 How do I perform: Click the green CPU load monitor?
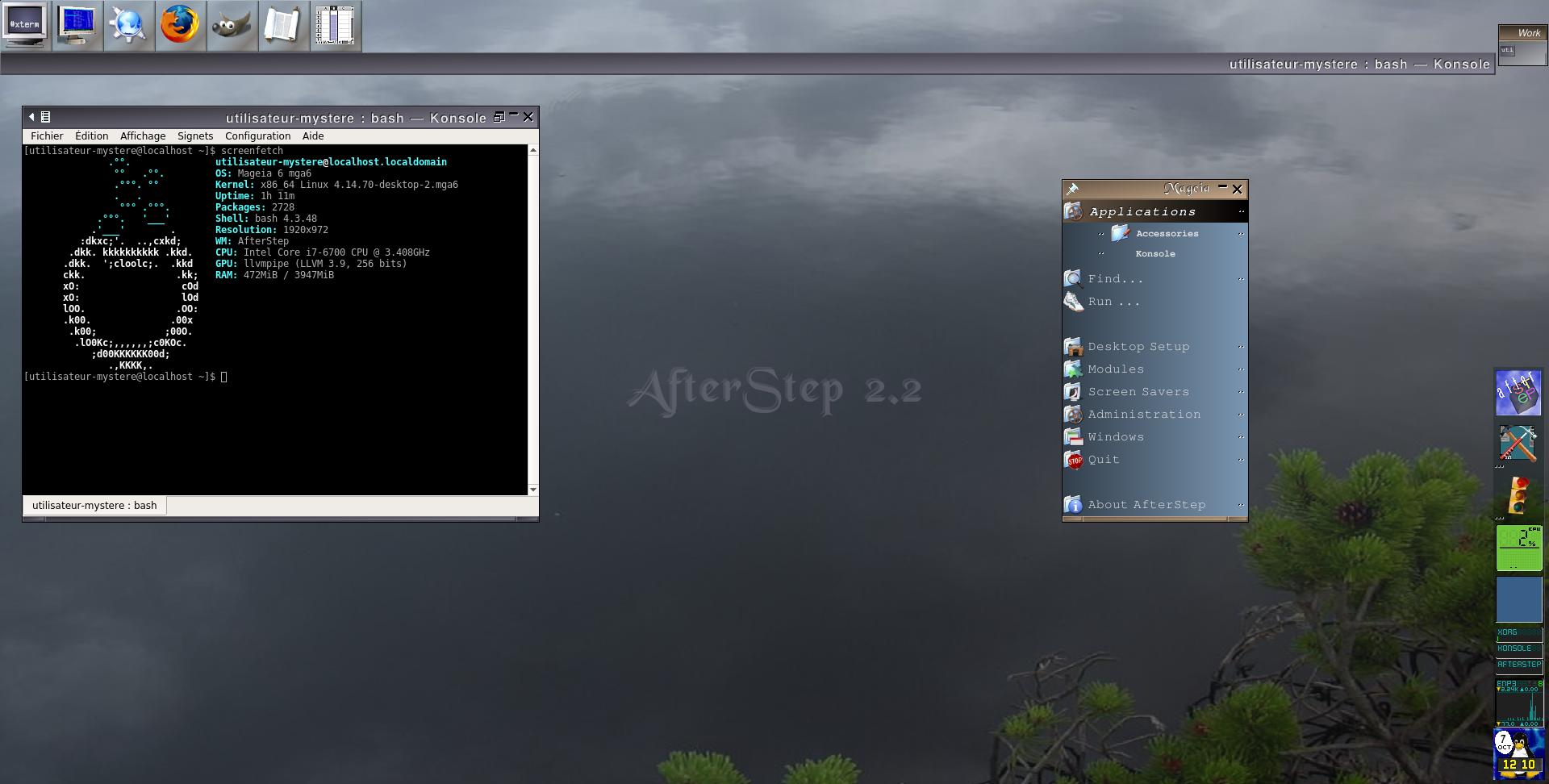[x=1519, y=548]
